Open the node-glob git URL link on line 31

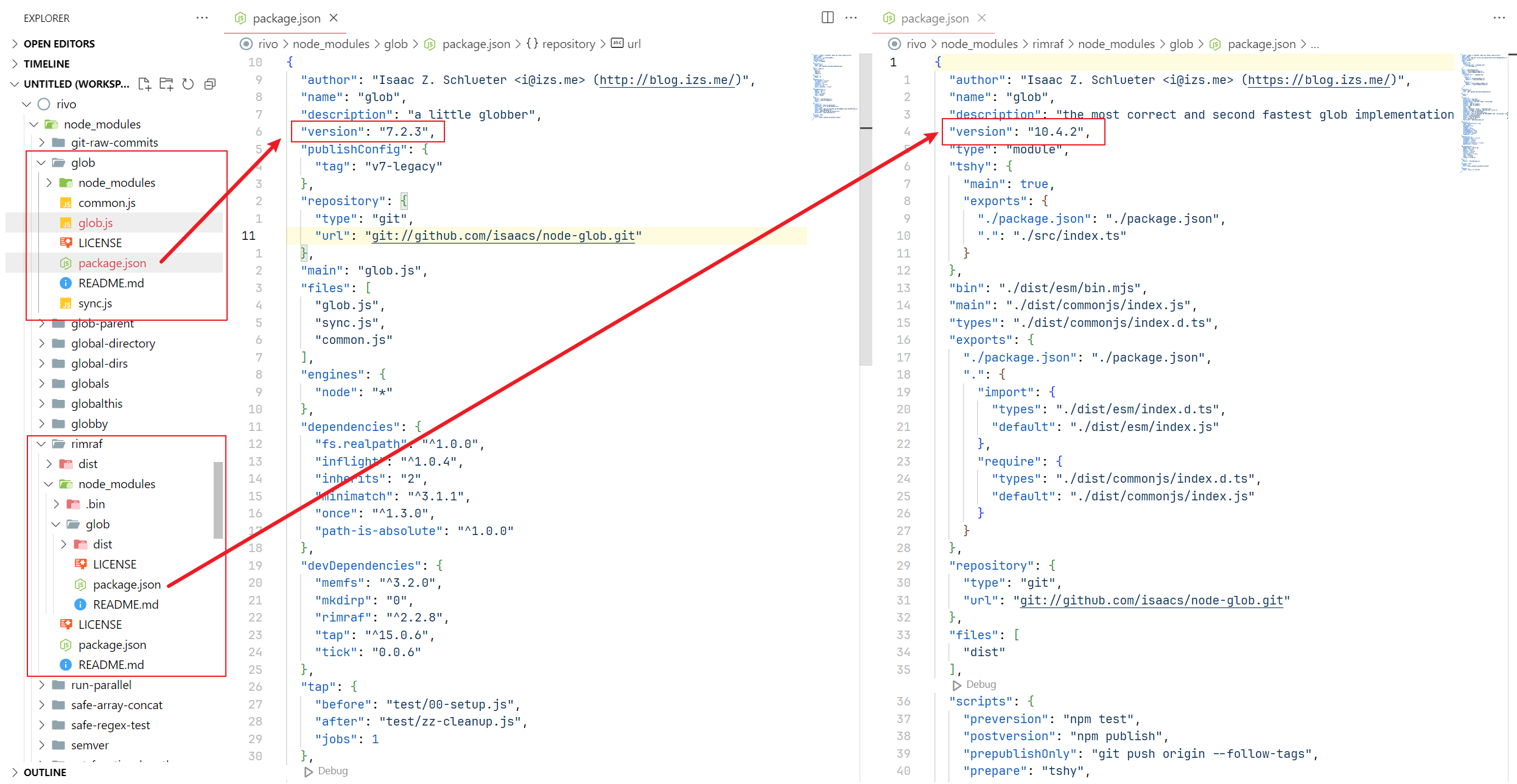(x=1151, y=600)
